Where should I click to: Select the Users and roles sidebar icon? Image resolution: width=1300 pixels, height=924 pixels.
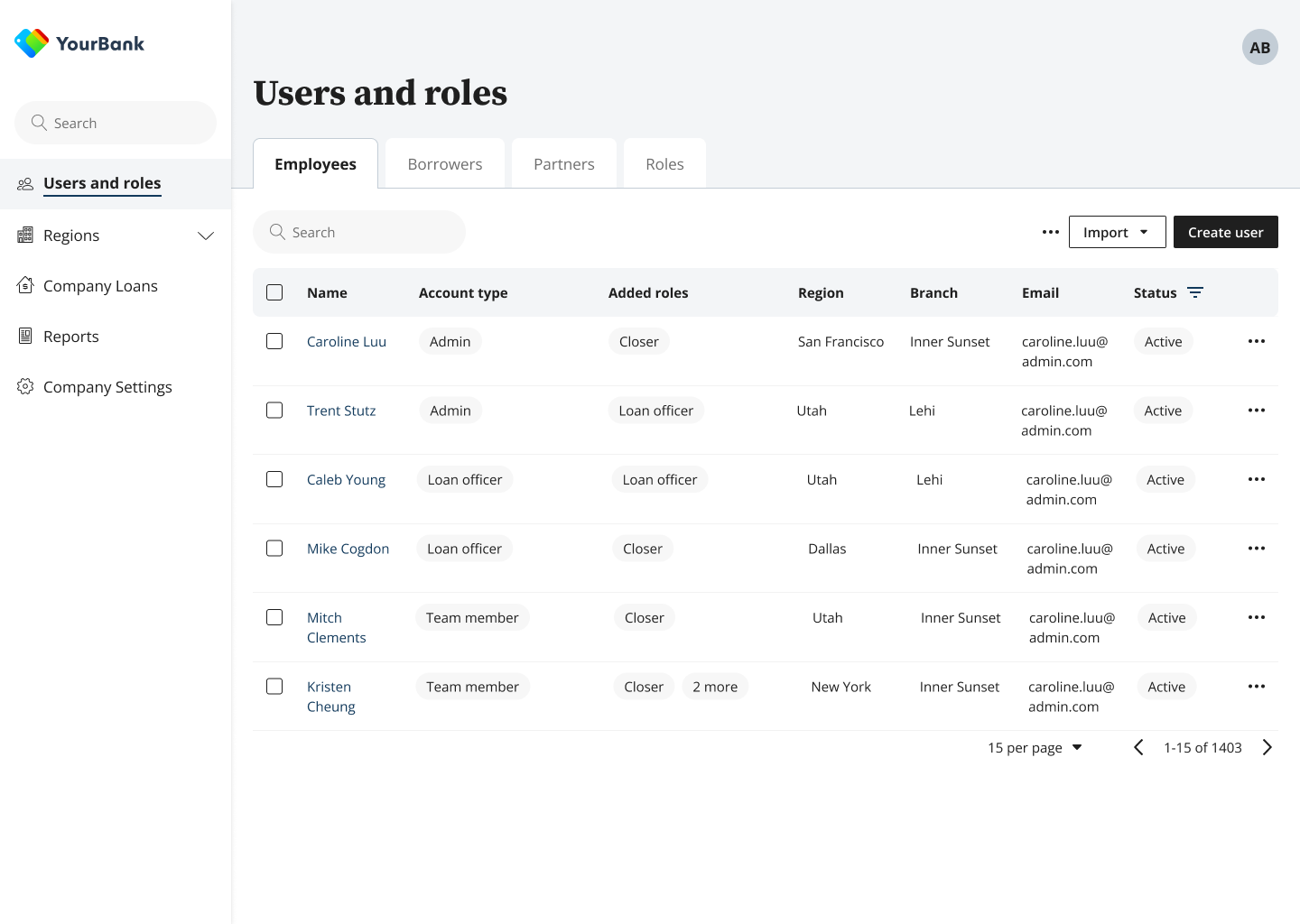click(x=25, y=183)
